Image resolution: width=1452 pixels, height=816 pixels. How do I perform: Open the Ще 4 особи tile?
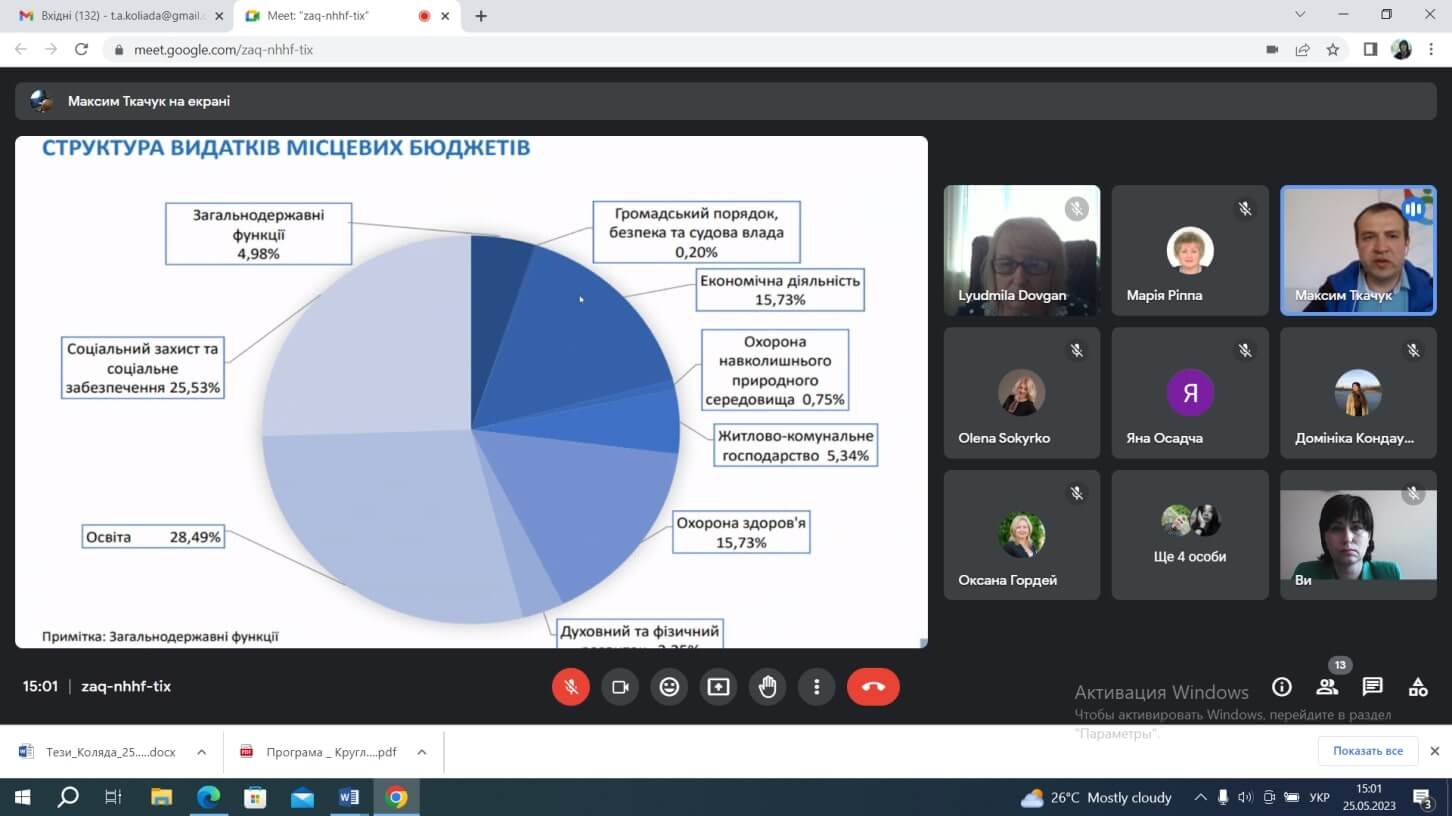click(1190, 535)
